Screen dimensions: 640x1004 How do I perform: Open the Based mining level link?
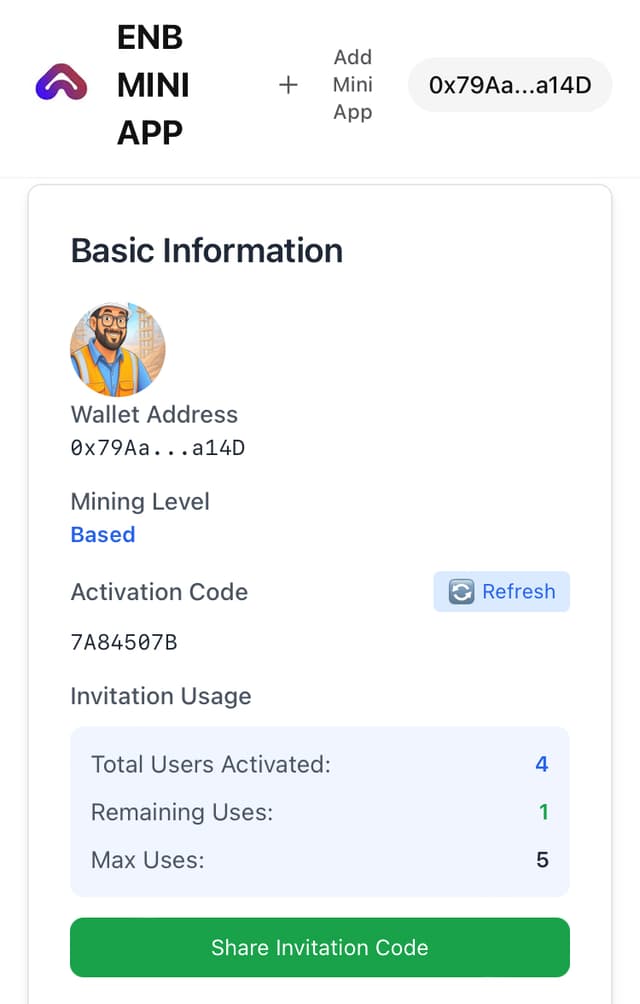[103, 534]
